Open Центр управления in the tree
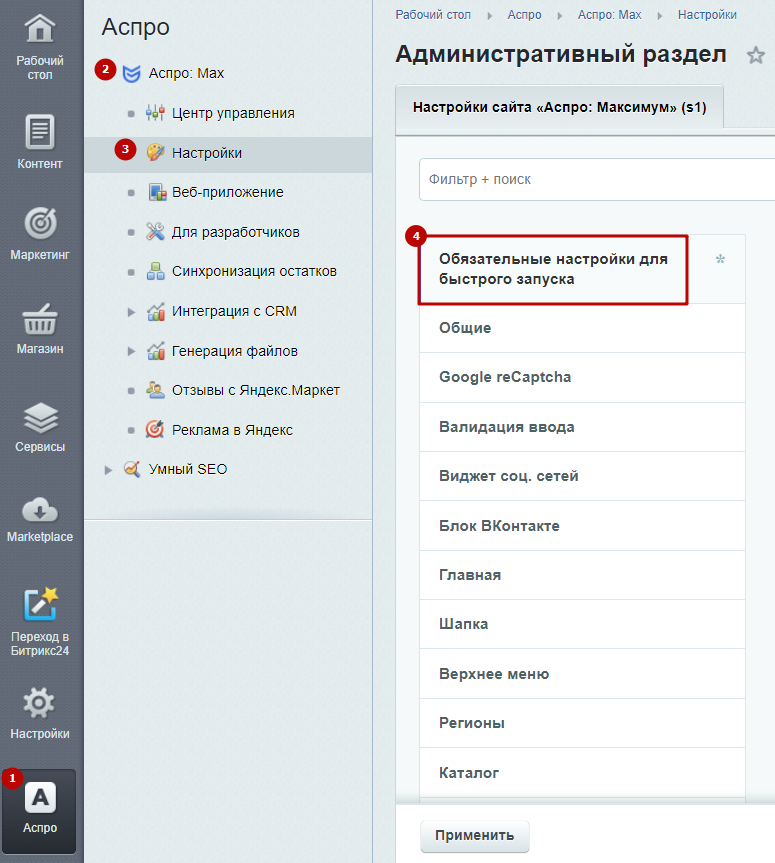This screenshot has width=775, height=863. click(233, 113)
